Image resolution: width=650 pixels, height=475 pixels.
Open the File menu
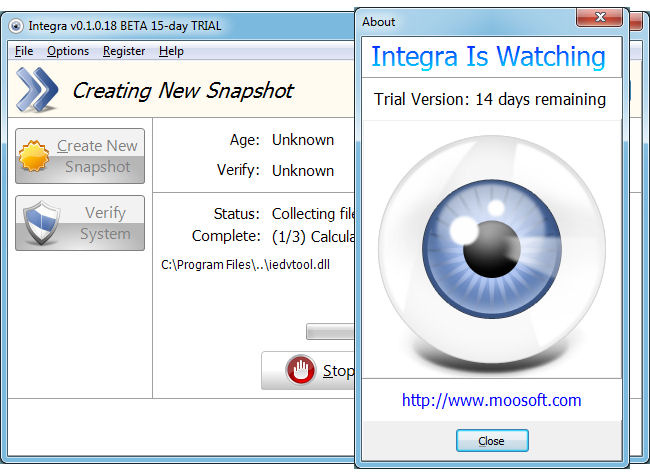pos(24,51)
